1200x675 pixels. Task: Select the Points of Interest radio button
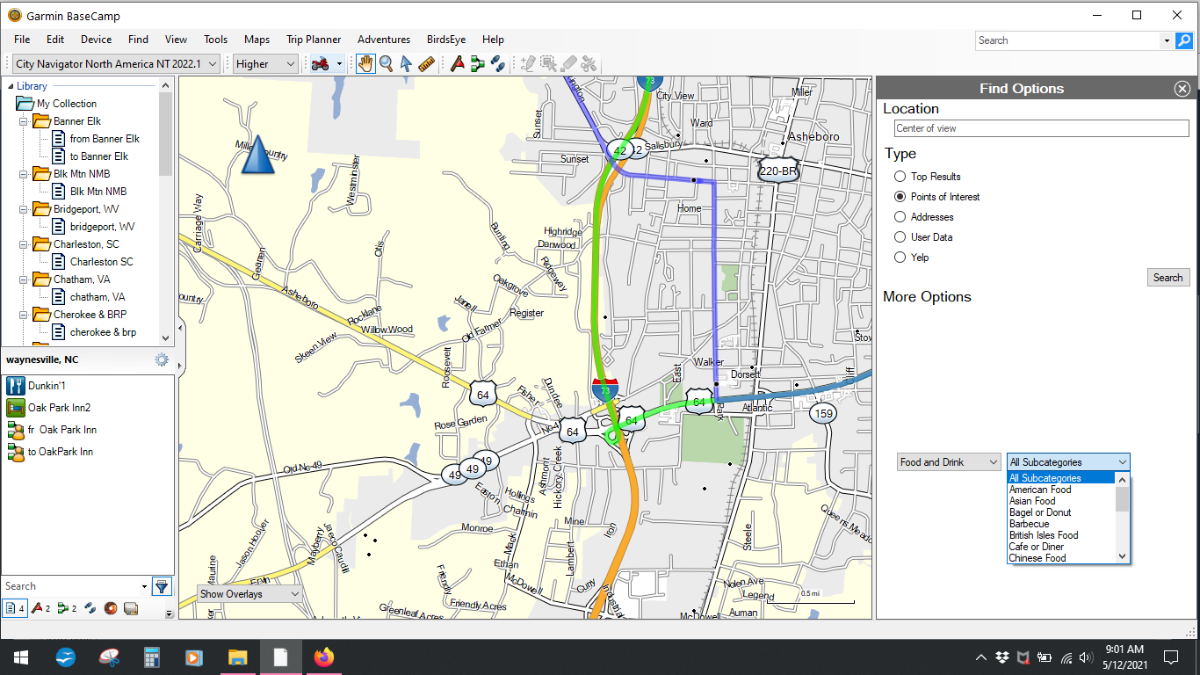point(900,197)
